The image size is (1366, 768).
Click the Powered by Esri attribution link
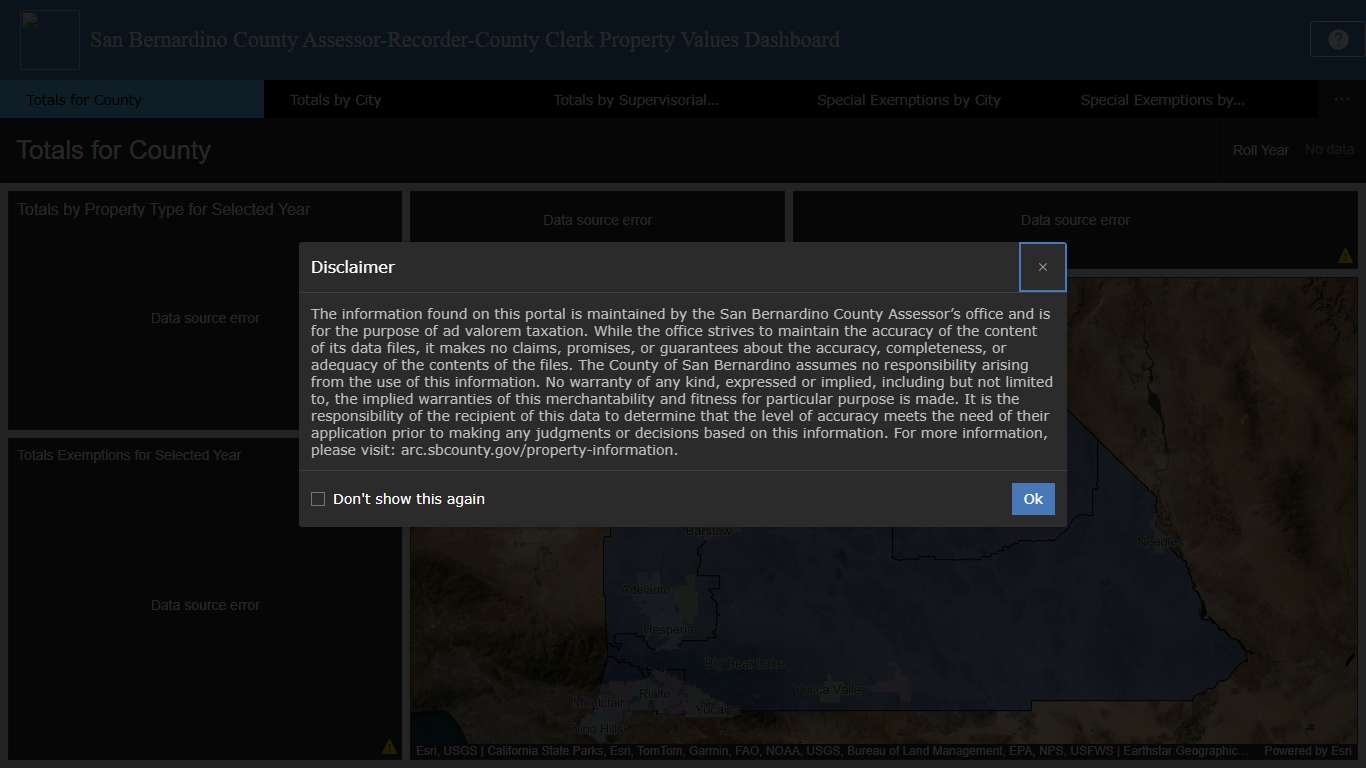1307,750
